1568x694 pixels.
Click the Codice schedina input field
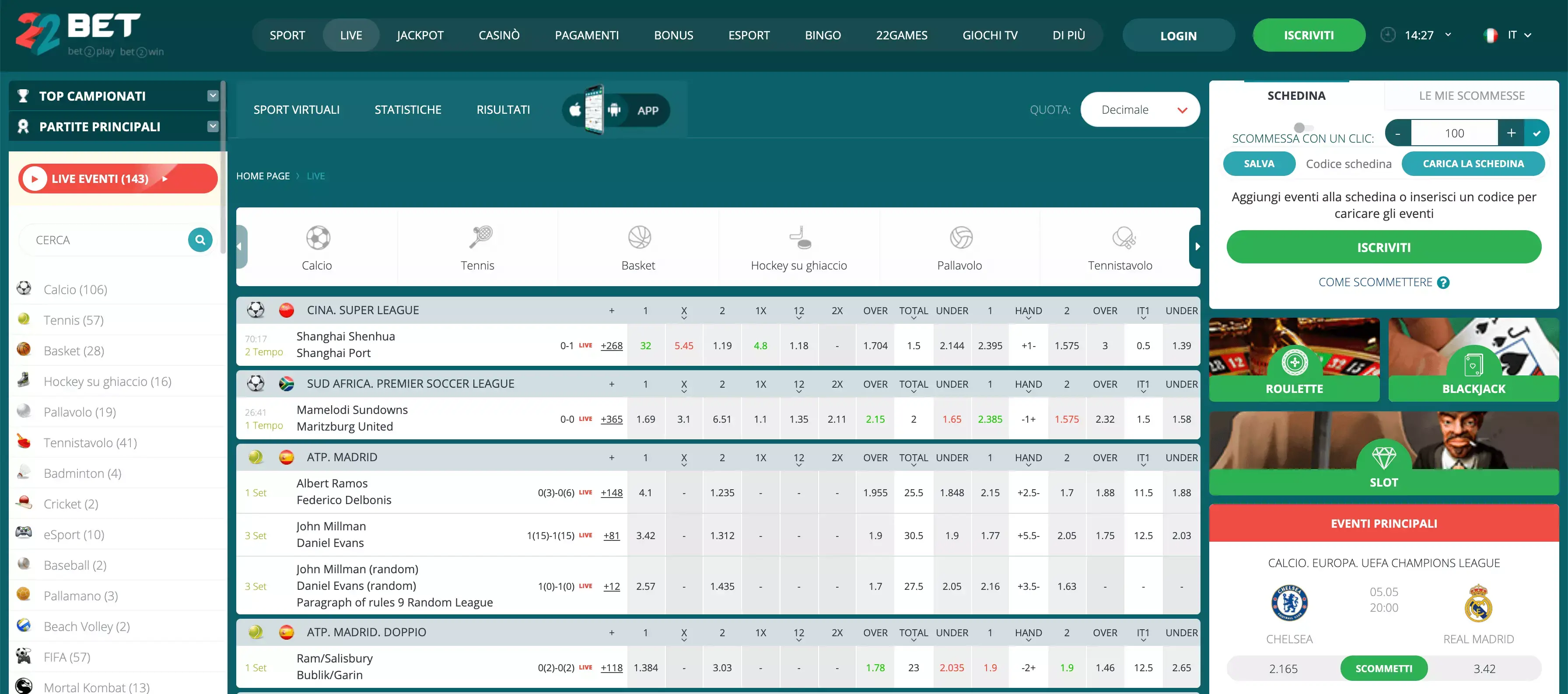point(1348,163)
